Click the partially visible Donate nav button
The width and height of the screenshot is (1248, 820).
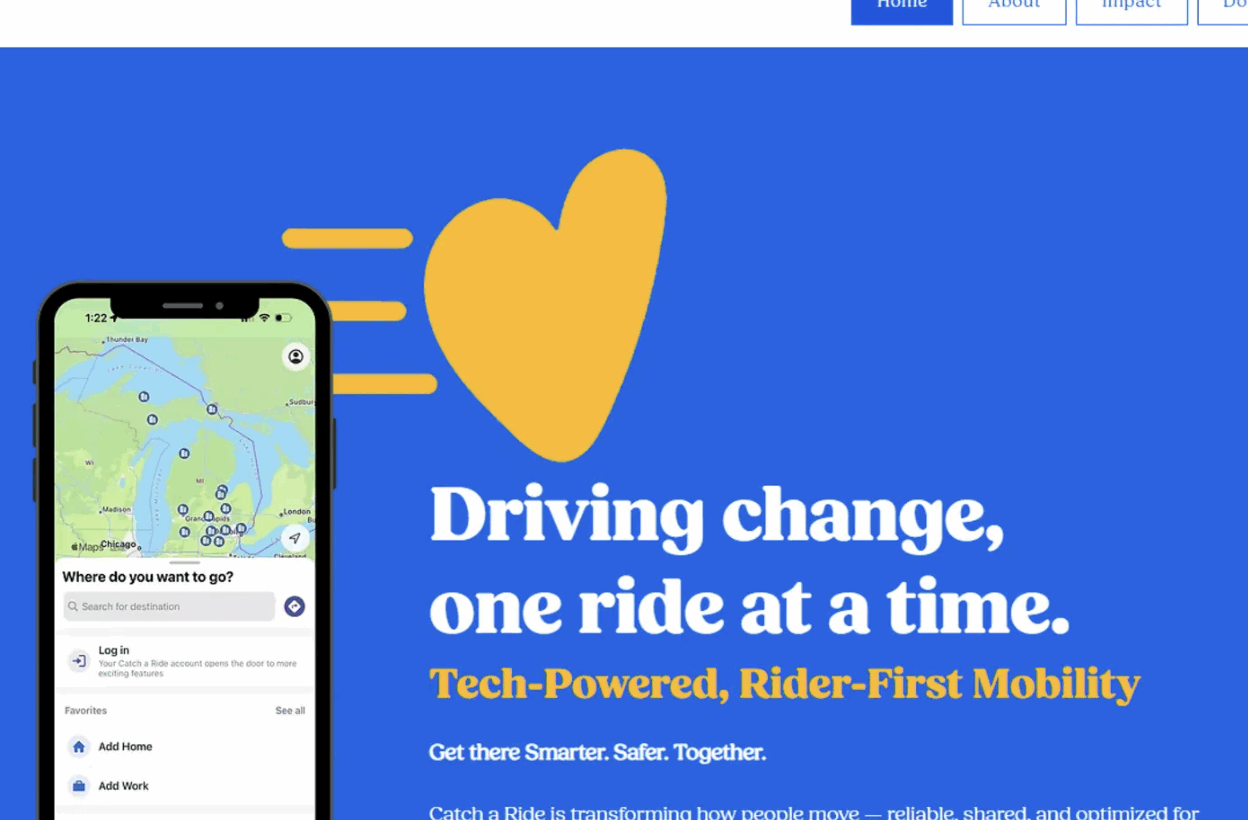(1223, 8)
